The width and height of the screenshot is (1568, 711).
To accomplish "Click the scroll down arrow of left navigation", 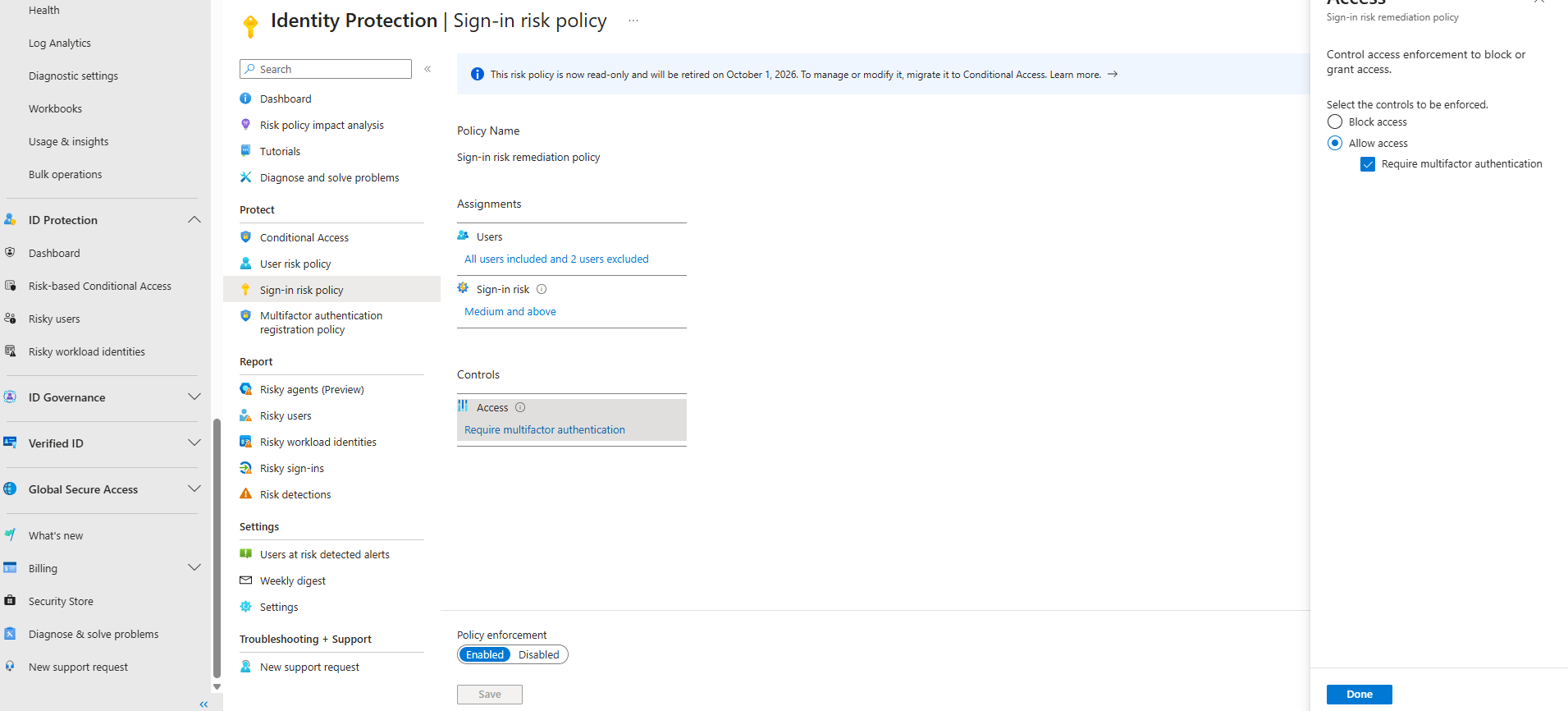I will (217, 686).
